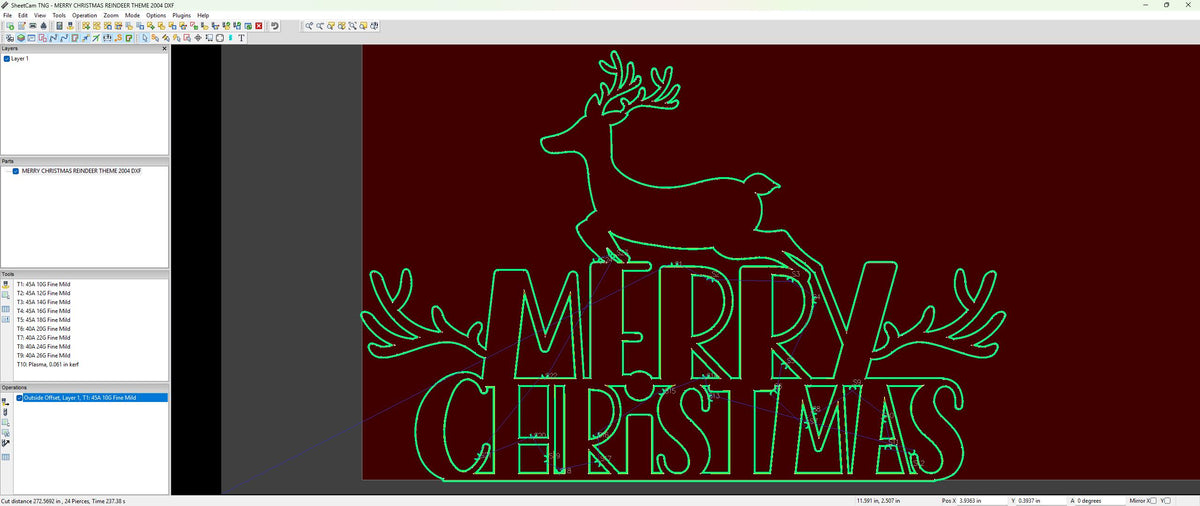Click the cyan bolt icon beside the T tool
Screen dimensions: 1200x506
tap(230, 38)
